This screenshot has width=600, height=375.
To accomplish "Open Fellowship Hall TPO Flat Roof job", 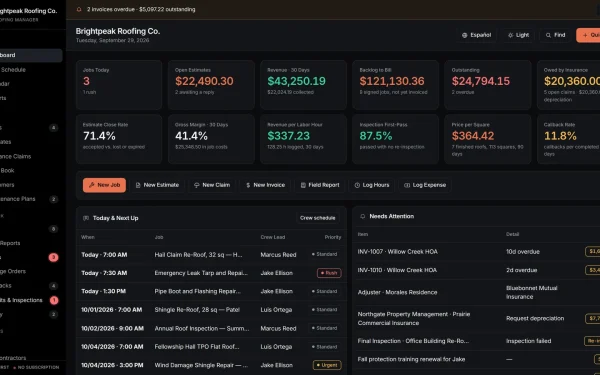I will tap(211, 347).
